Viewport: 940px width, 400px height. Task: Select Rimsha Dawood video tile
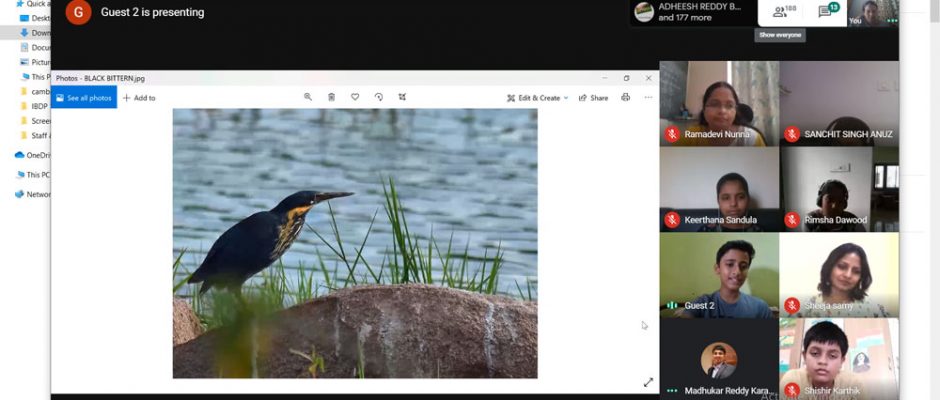tap(839, 190)
